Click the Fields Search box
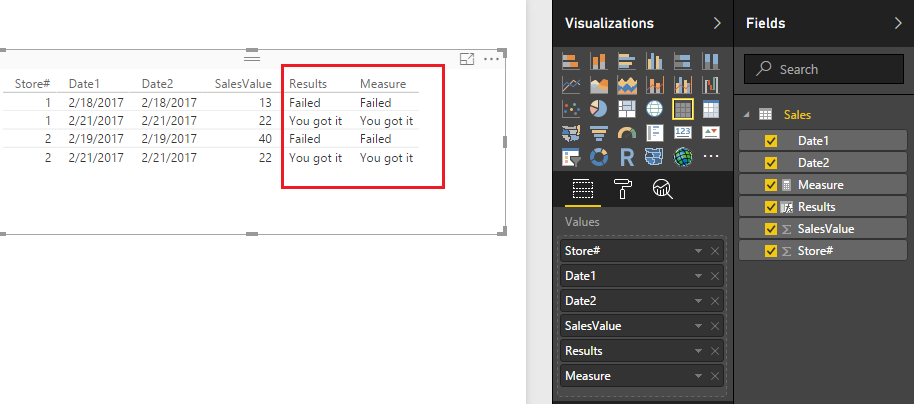This screenshot has height=404, width=914. click(x=824, y=69)
